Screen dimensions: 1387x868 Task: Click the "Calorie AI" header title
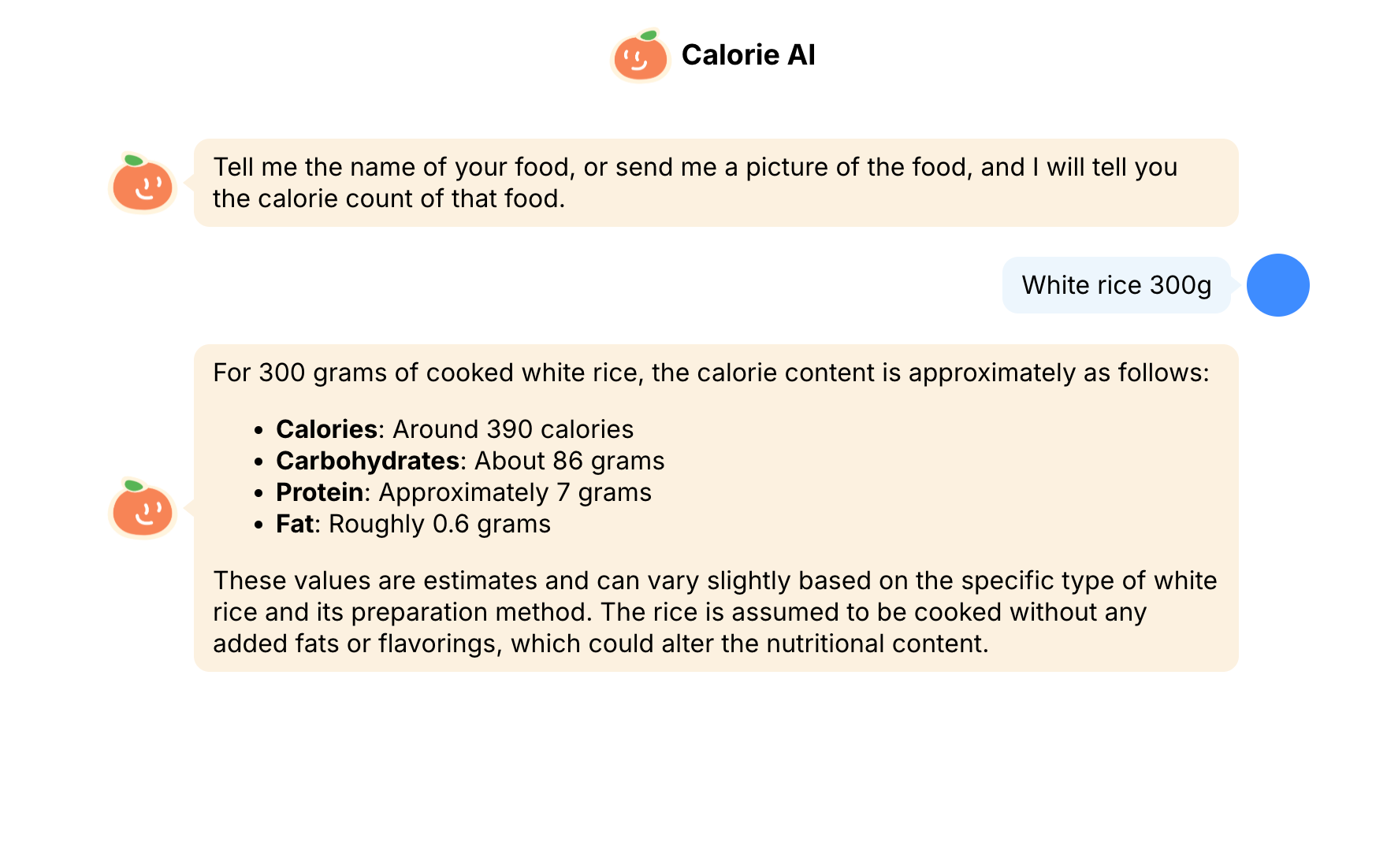748,55
